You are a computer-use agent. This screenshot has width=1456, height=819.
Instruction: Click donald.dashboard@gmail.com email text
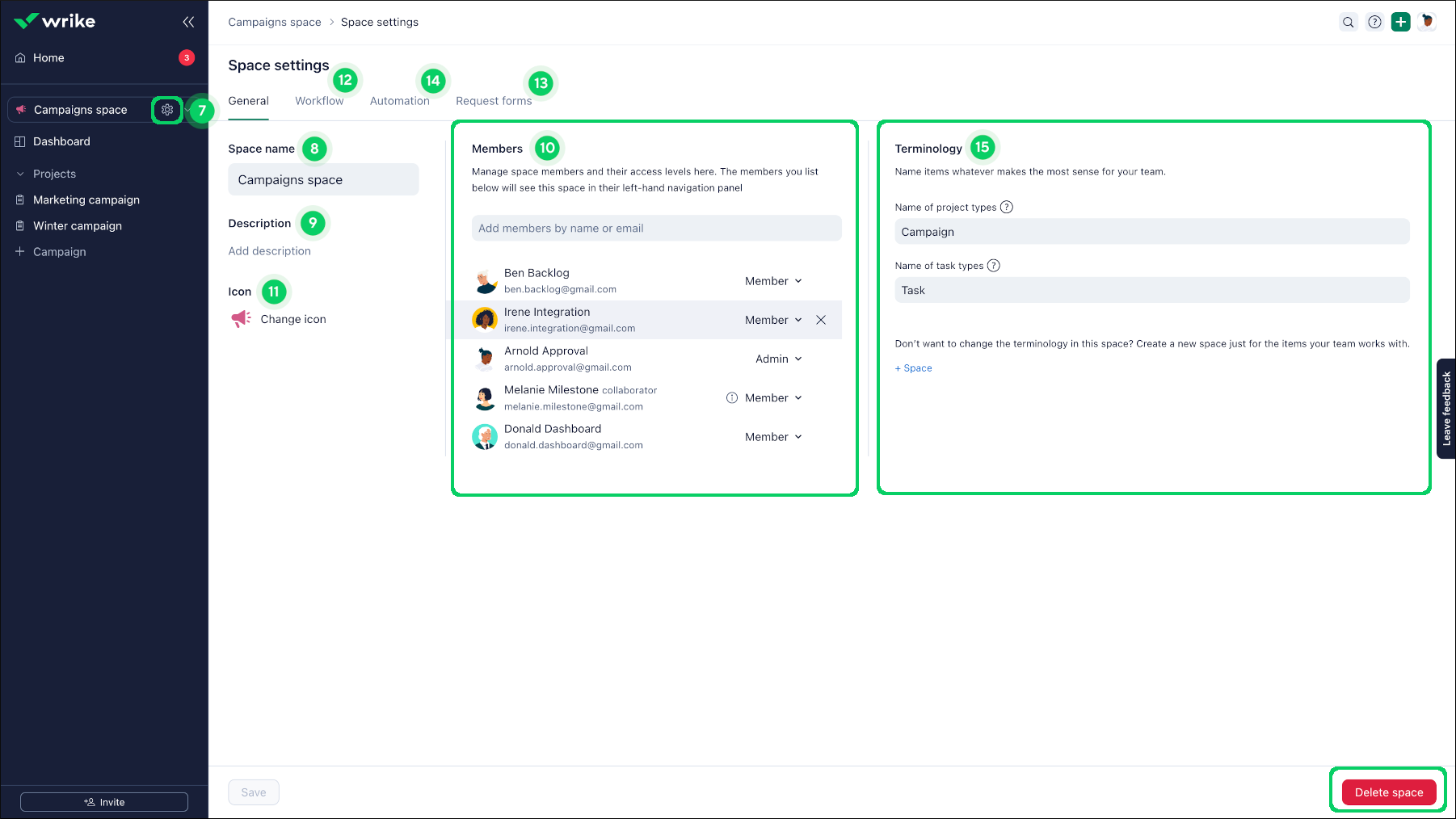coord(574,445)
